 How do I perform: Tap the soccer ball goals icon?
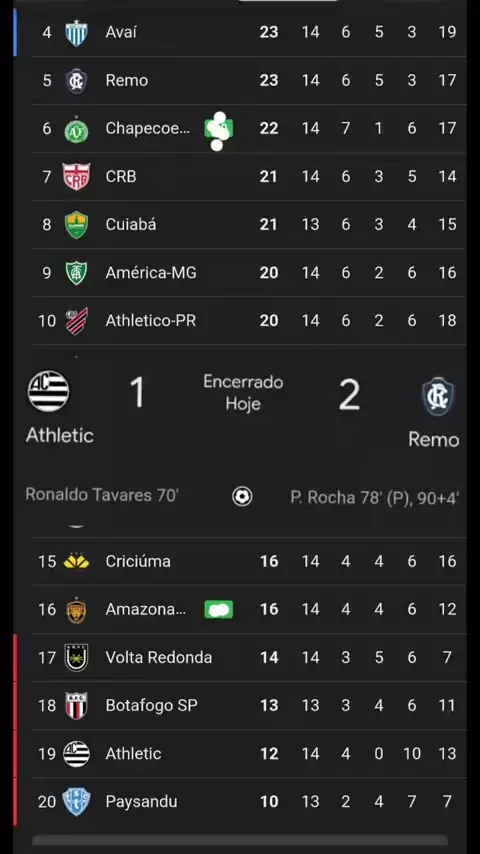(x=242, y=496)
